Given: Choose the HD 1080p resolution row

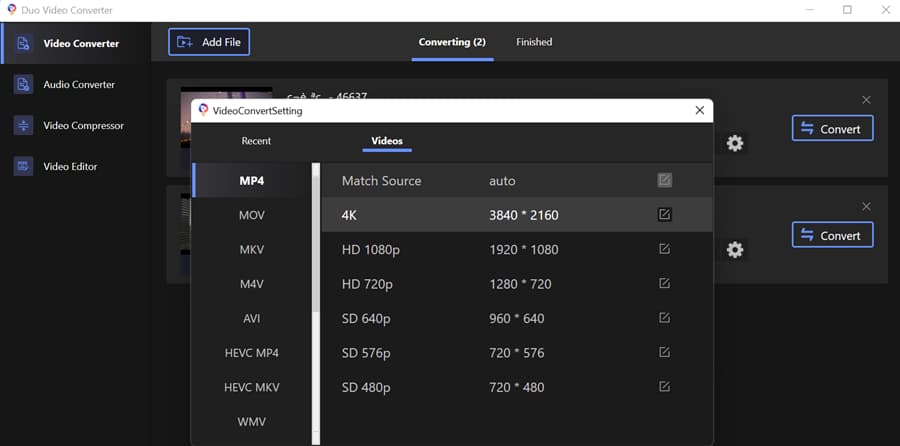Looking at the screenshot, I should tap(517, 249).
